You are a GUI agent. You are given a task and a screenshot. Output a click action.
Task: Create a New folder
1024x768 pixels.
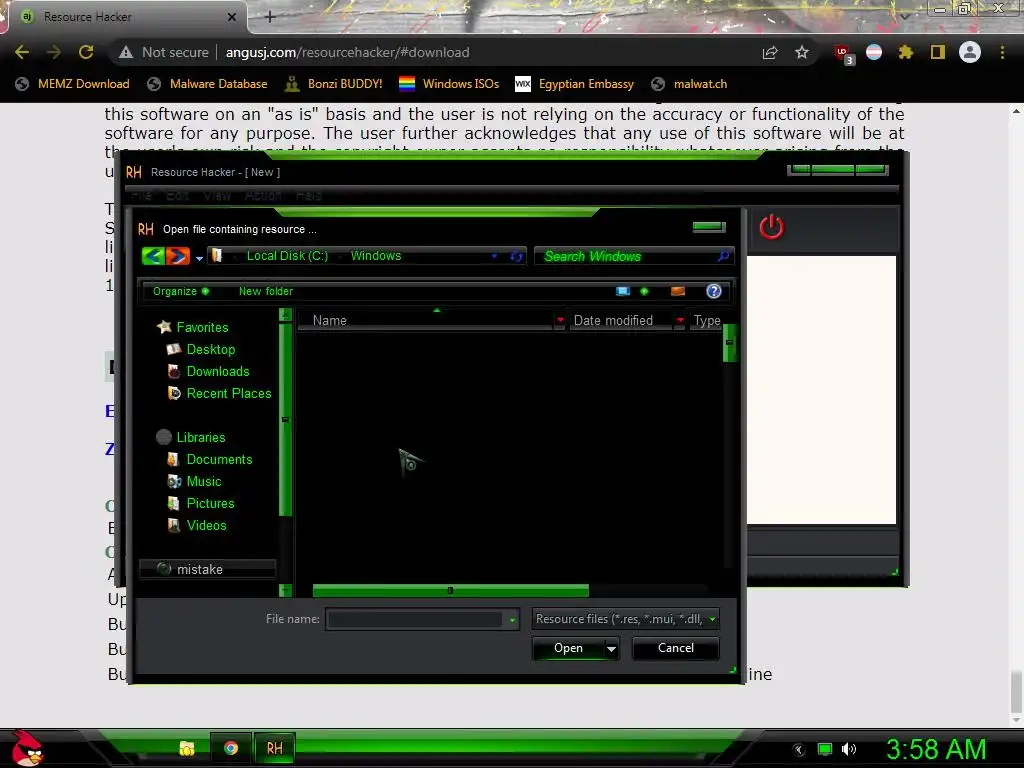point(266,291)
